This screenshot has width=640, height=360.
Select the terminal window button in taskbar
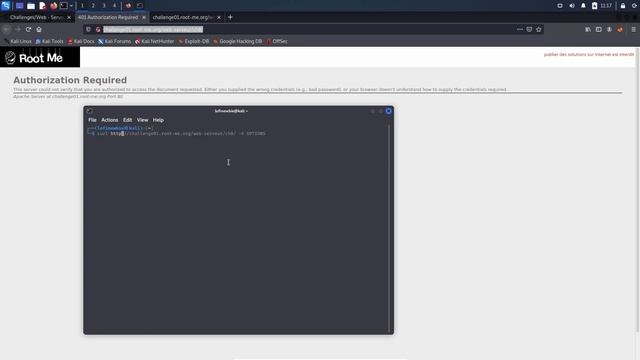click(x=140, y=6)
